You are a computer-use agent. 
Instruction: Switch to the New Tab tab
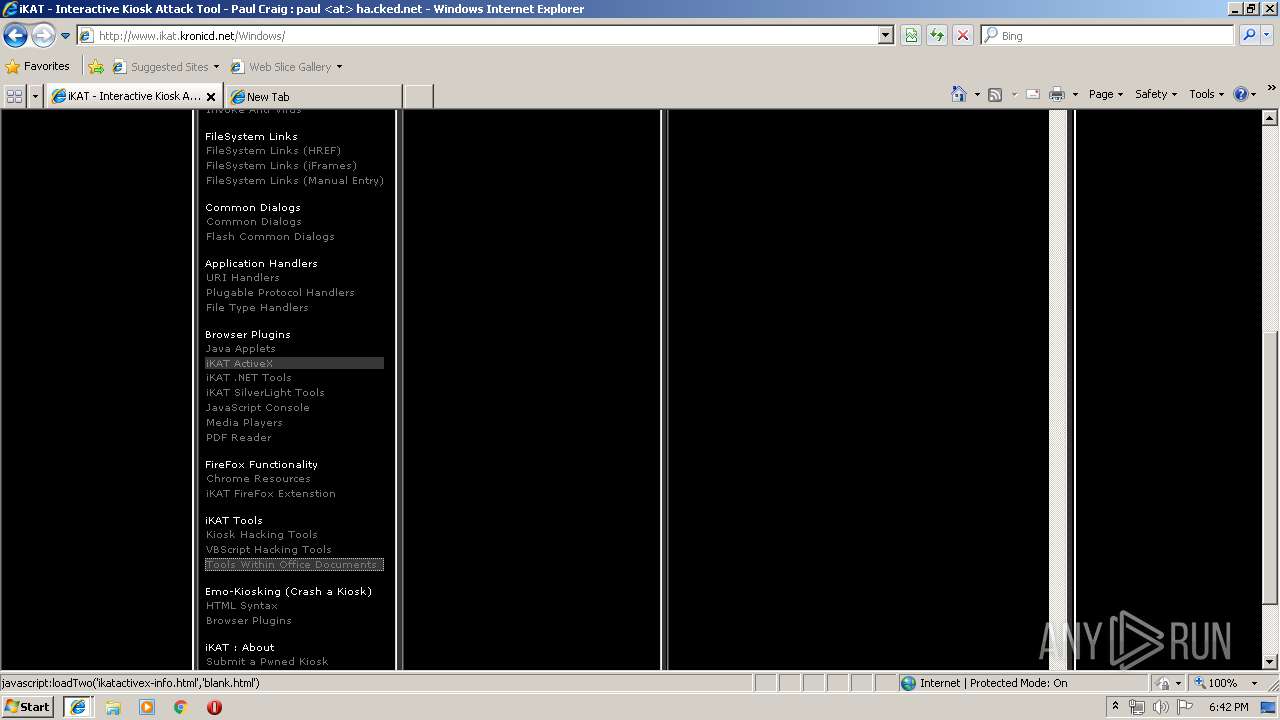click(313, 97)
